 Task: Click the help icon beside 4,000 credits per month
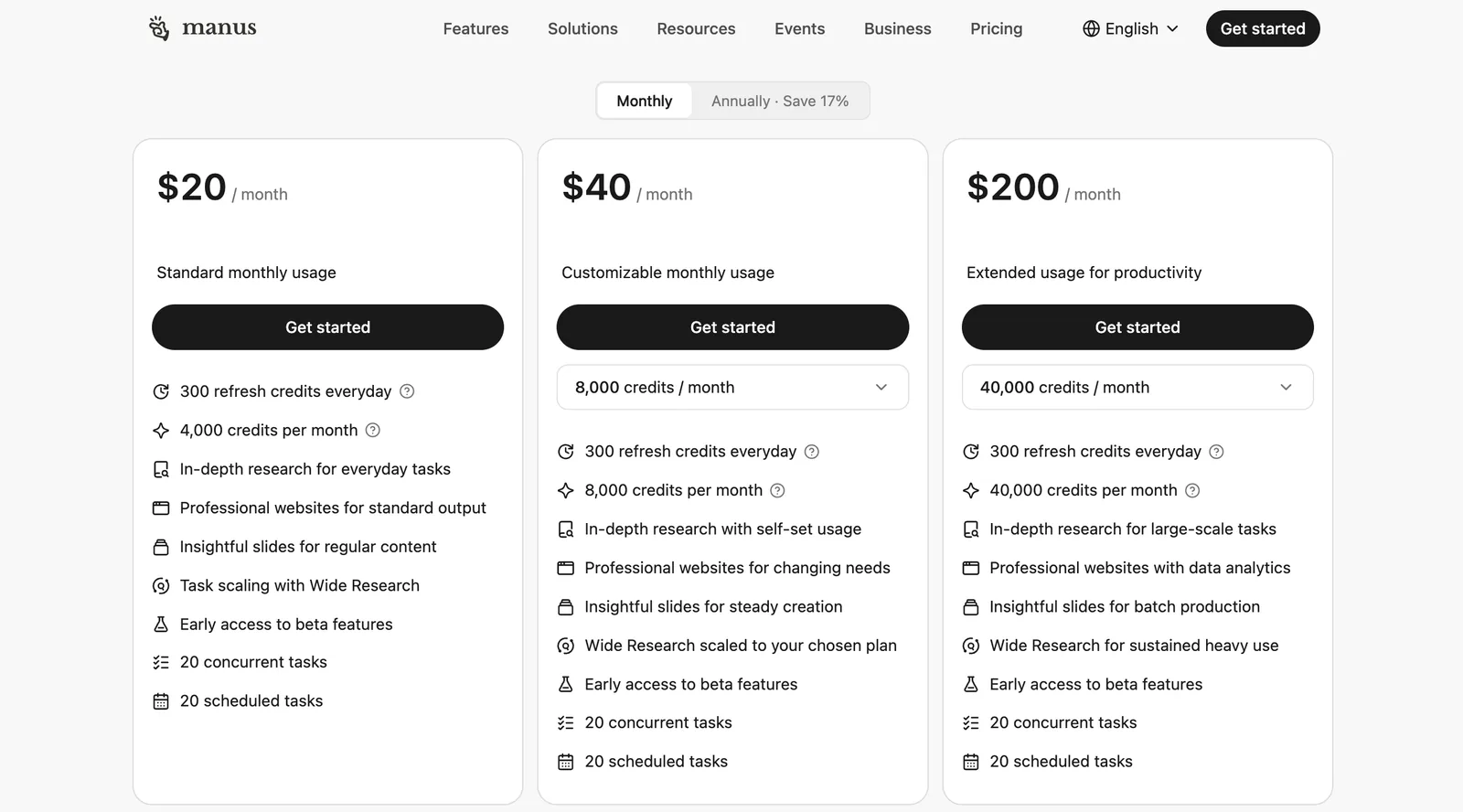pyautogui.click(x=373, y=430)
